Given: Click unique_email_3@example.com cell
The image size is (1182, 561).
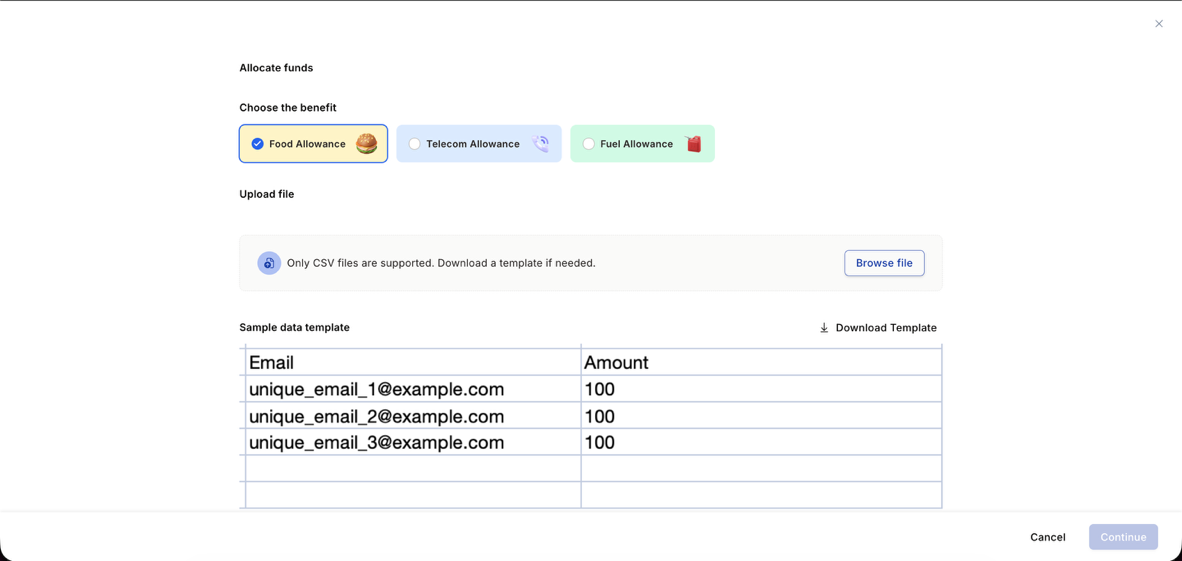Looking at the screenshot, I should 413,442.
